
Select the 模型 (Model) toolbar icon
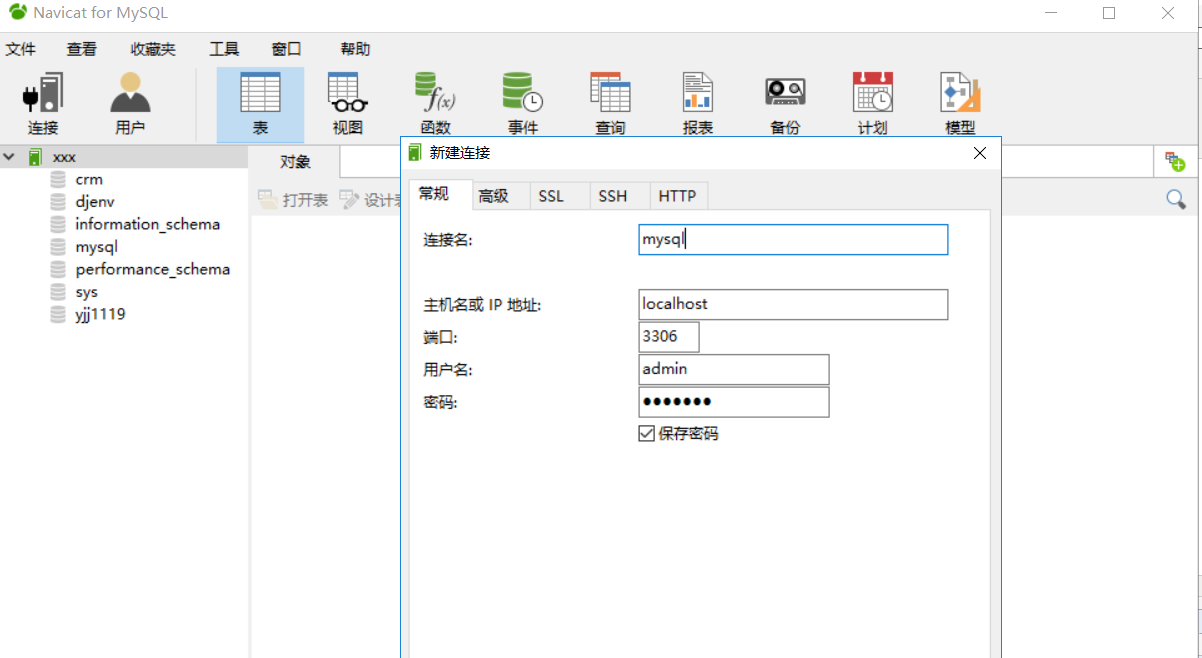(960, 104)
